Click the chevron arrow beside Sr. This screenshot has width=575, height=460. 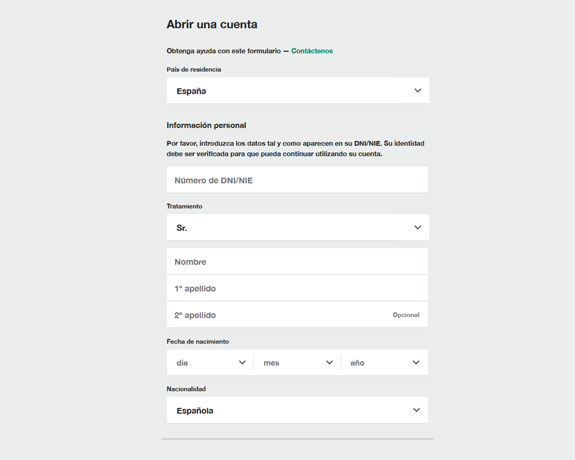(x=418, y=227)
